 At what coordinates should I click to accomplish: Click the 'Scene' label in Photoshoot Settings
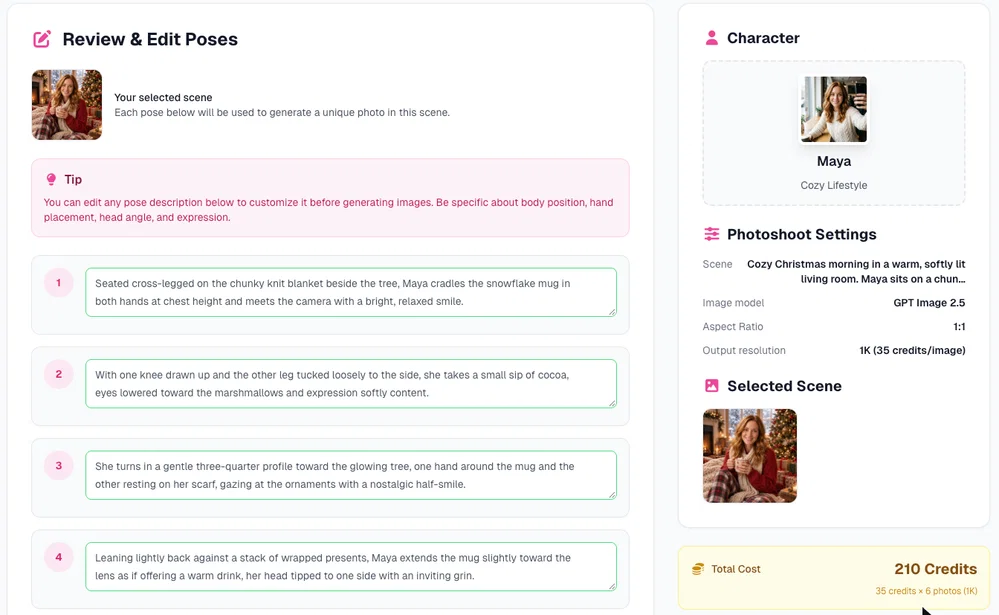717,264
